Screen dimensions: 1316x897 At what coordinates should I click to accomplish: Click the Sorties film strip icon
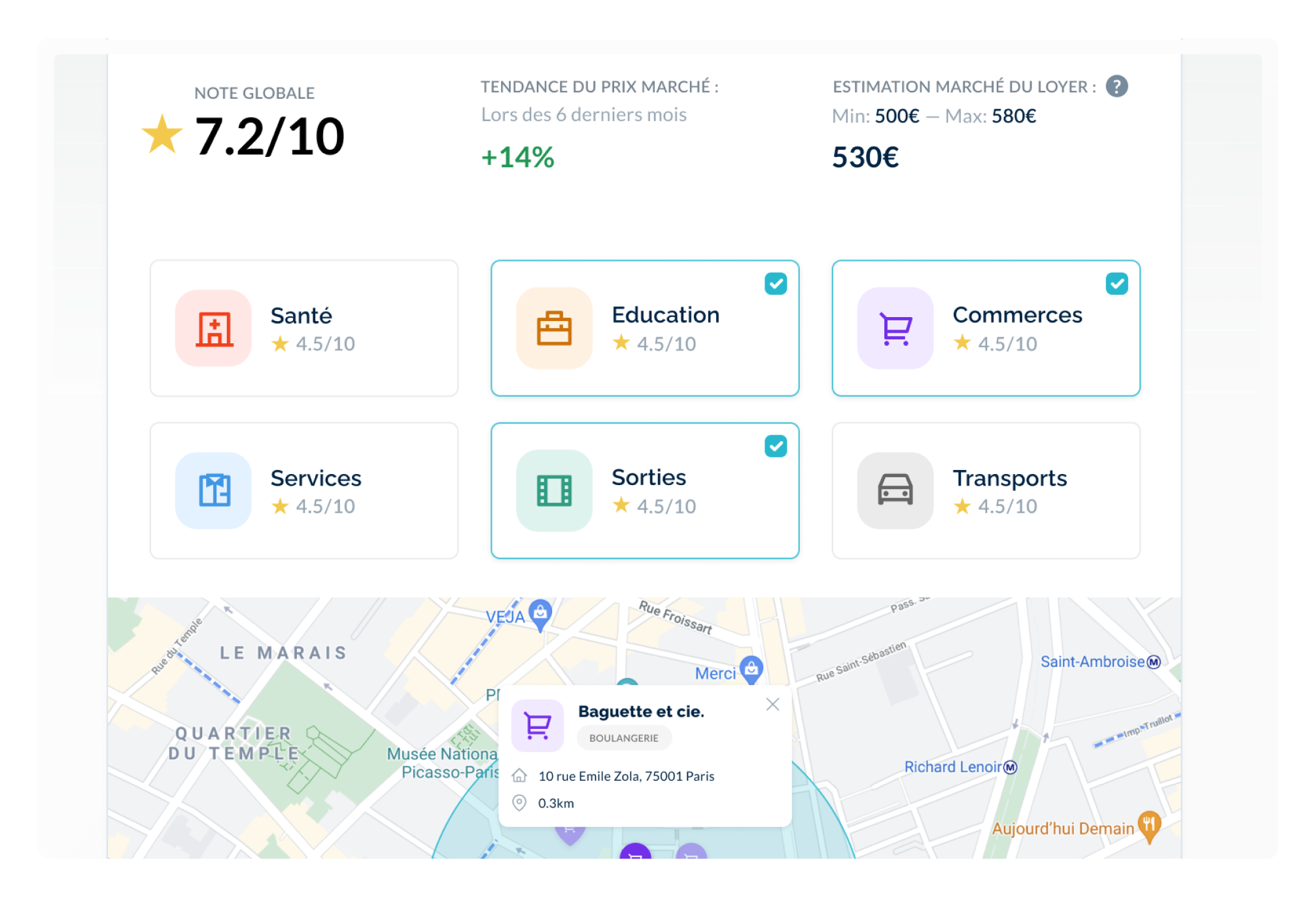point(554,490)
